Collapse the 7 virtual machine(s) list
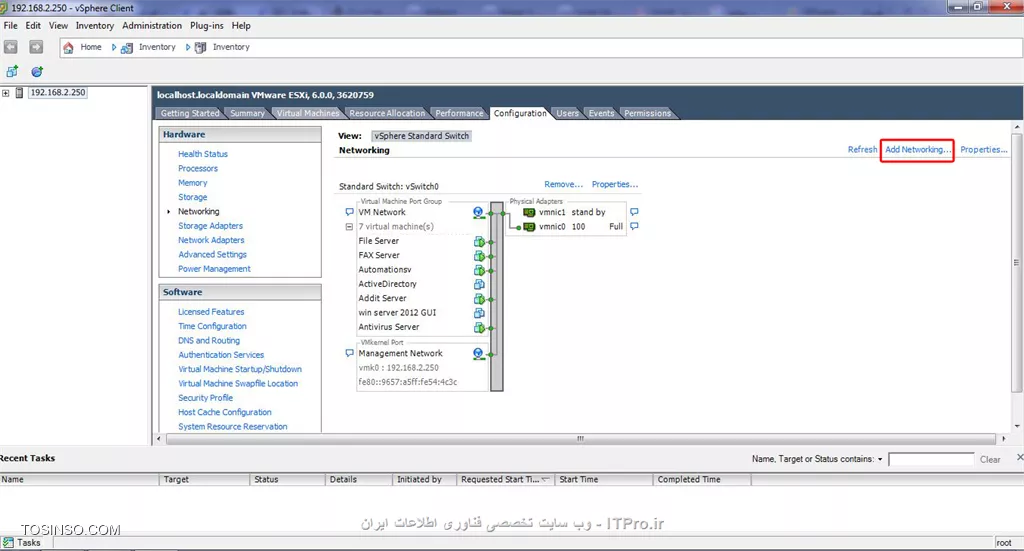Image resolution: width=1024 pixels, height=551 pixels. click(349, 227)
